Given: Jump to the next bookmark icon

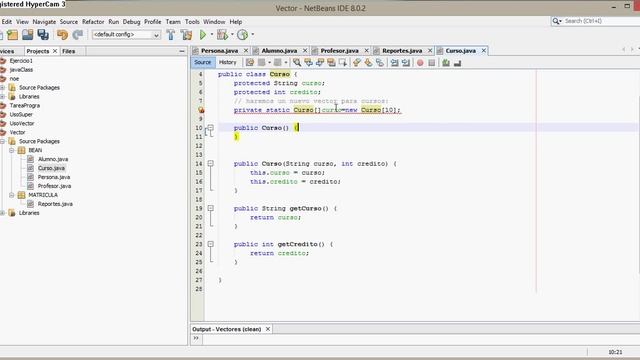Looking at the screenshot, I should [x=368, y=62].
